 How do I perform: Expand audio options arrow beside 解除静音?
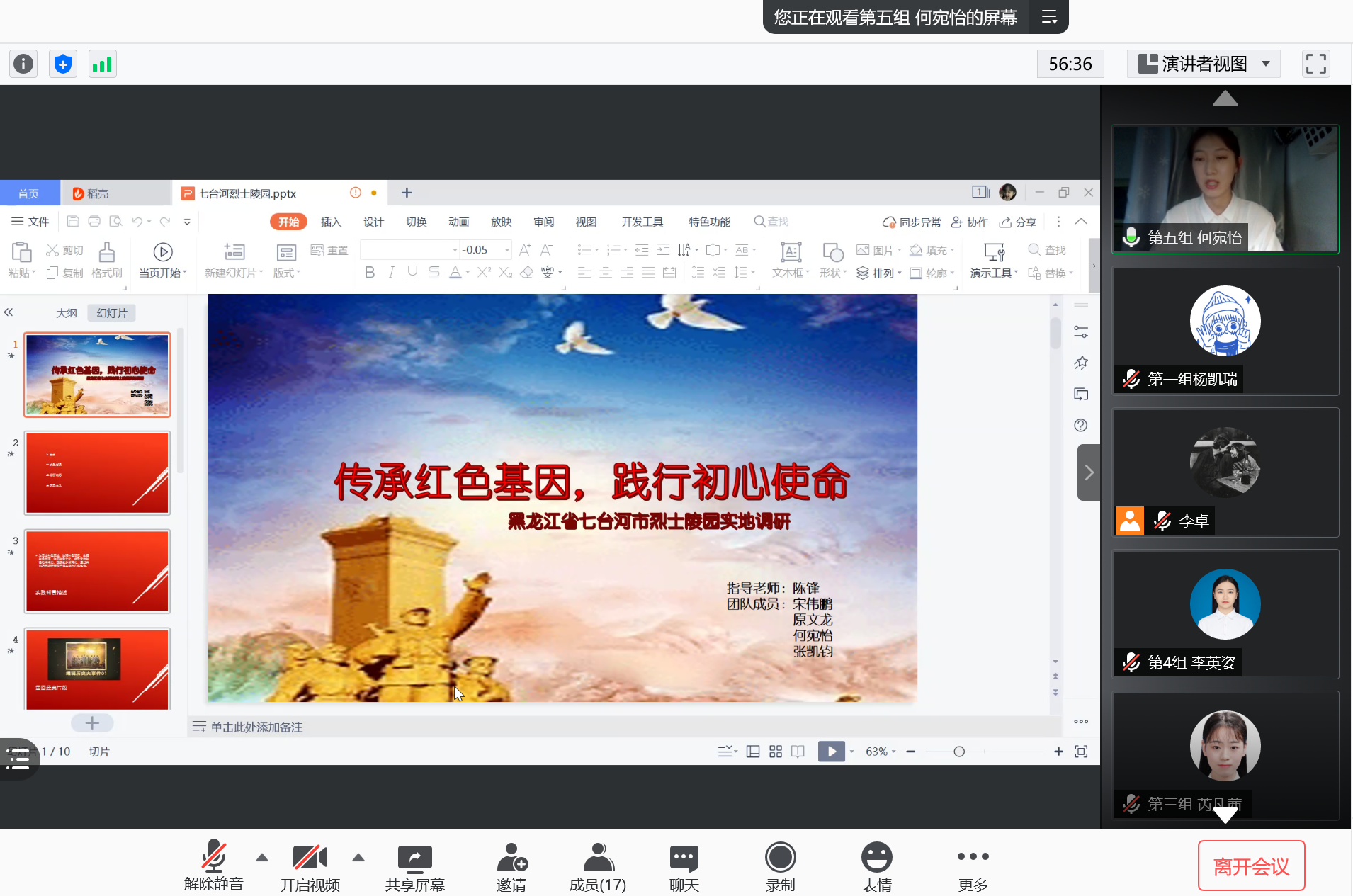(x=262, y=858)
